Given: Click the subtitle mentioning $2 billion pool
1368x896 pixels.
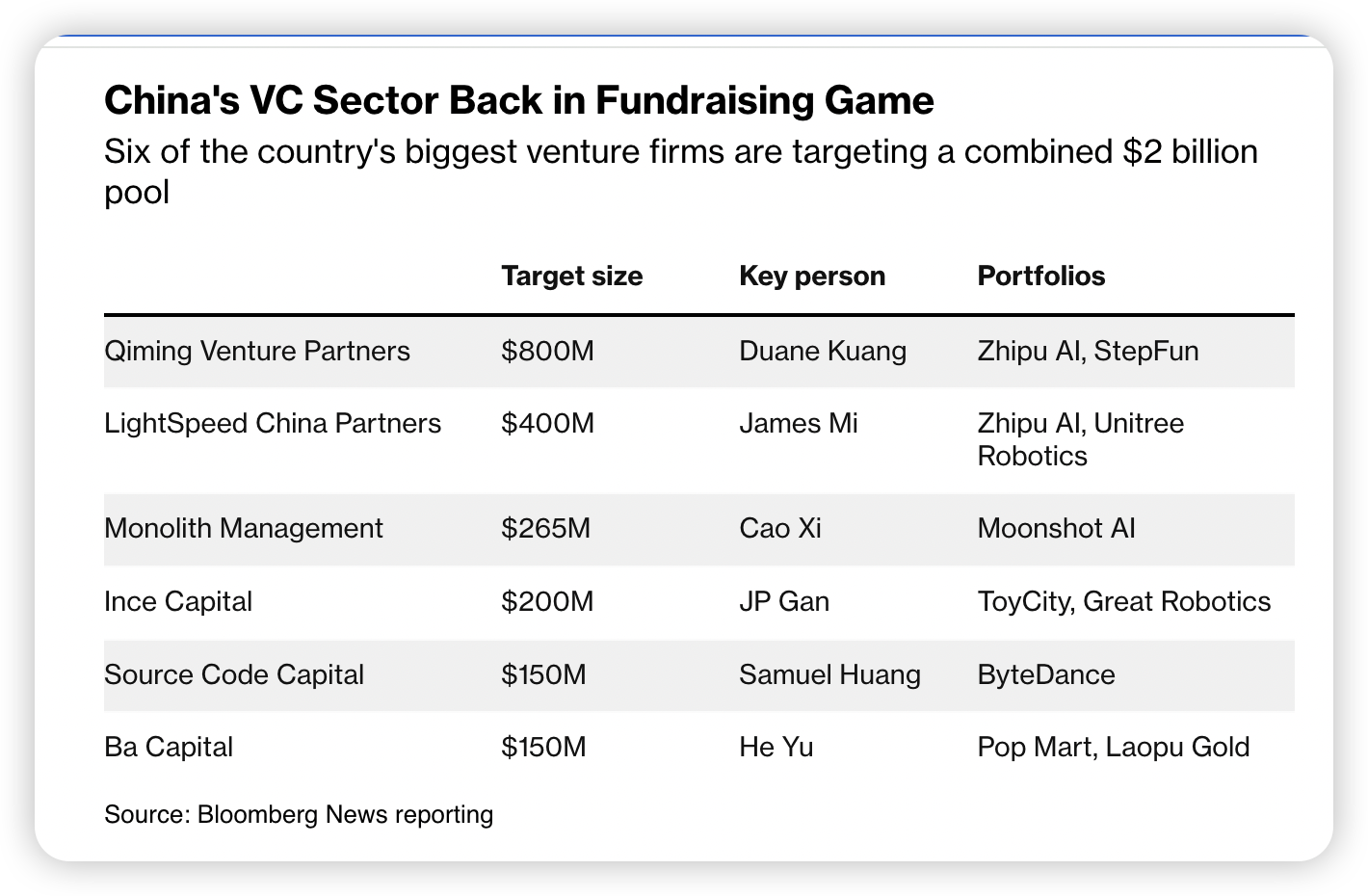Looking at the screenshot, I should [x=681, y=171].
